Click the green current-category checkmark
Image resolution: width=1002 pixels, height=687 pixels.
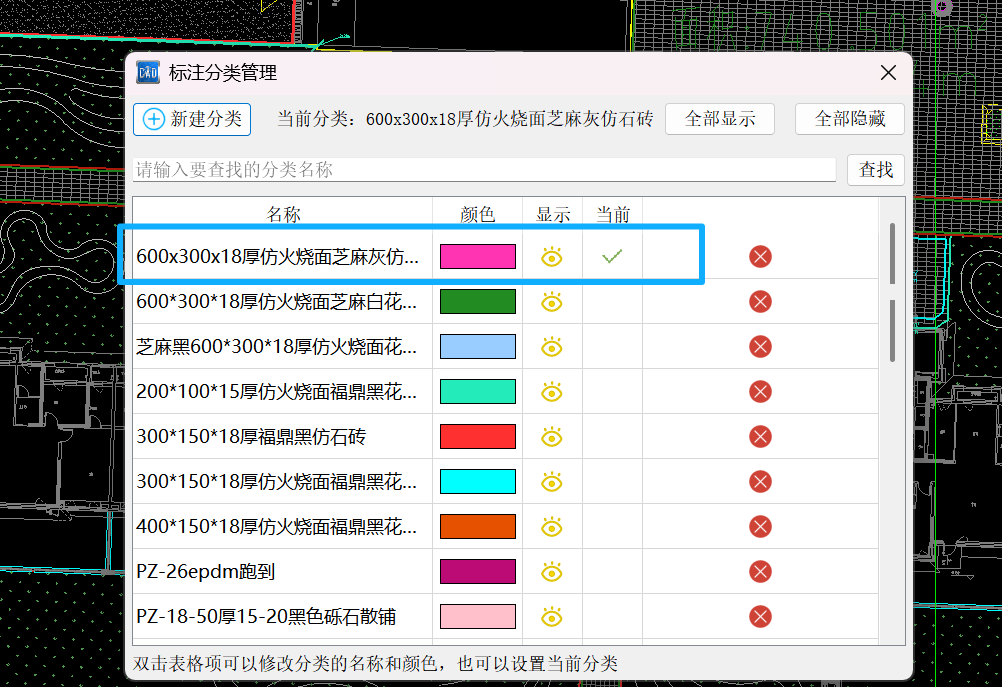[x=612, y=257]
